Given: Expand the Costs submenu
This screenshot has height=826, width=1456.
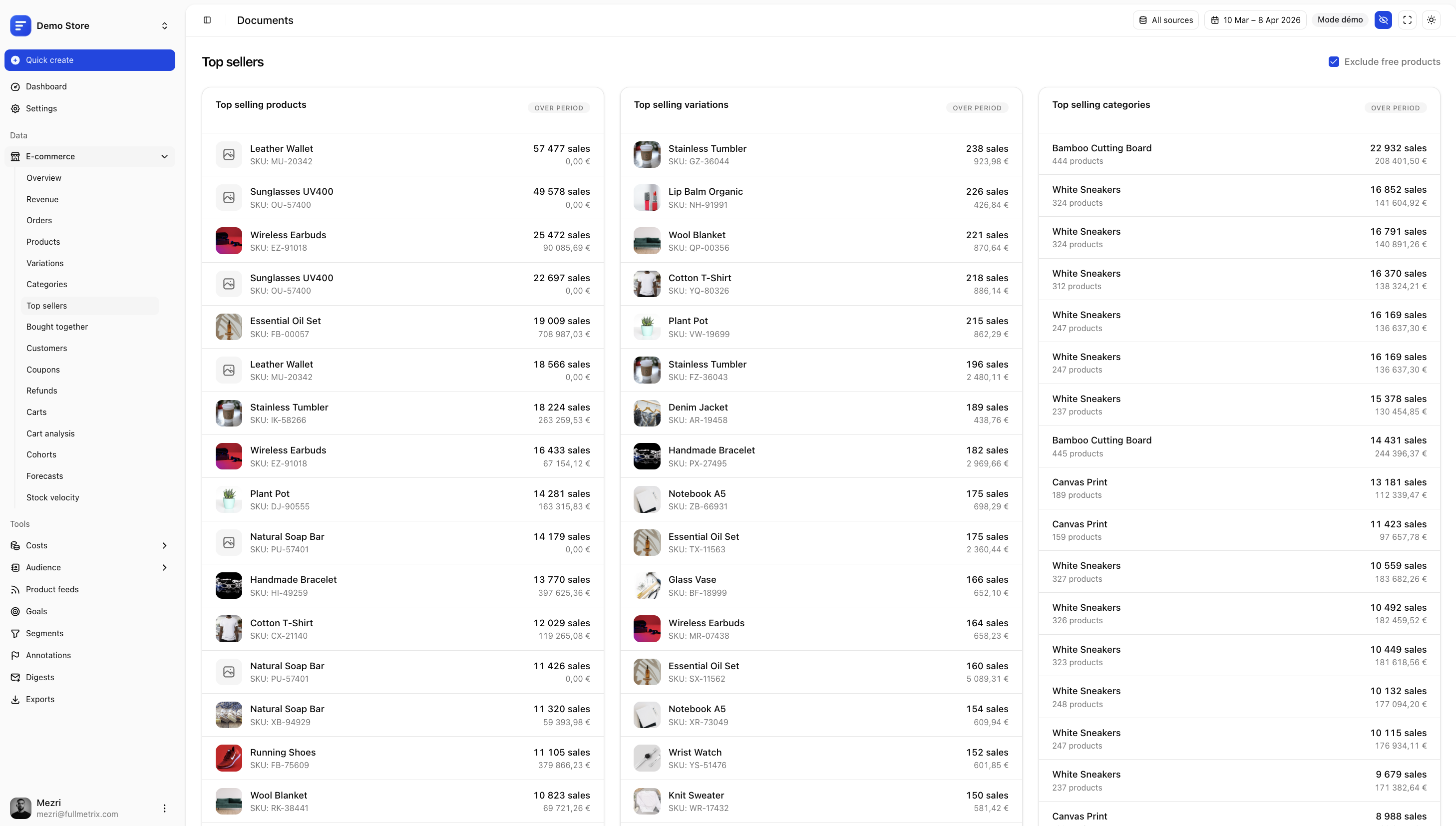Looking at the screenshot, I should [x=164, y=546].
